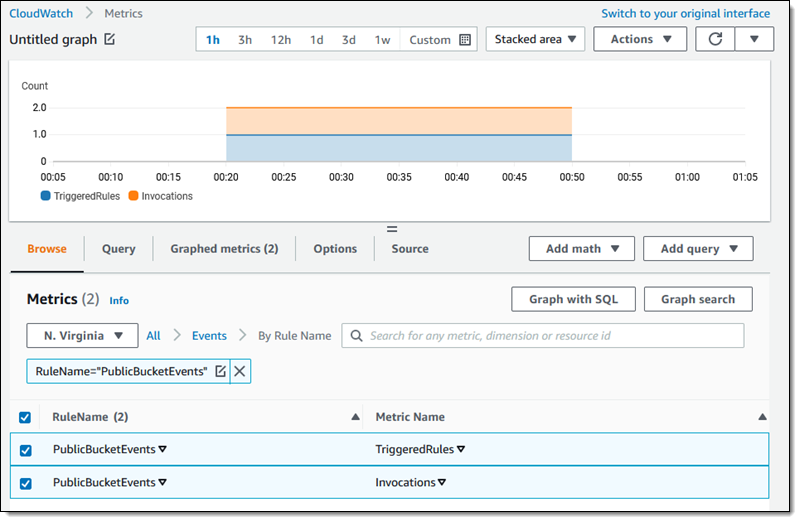
Task: Open TriggeredRules metric name dropdown
Action: pos(461,449)
